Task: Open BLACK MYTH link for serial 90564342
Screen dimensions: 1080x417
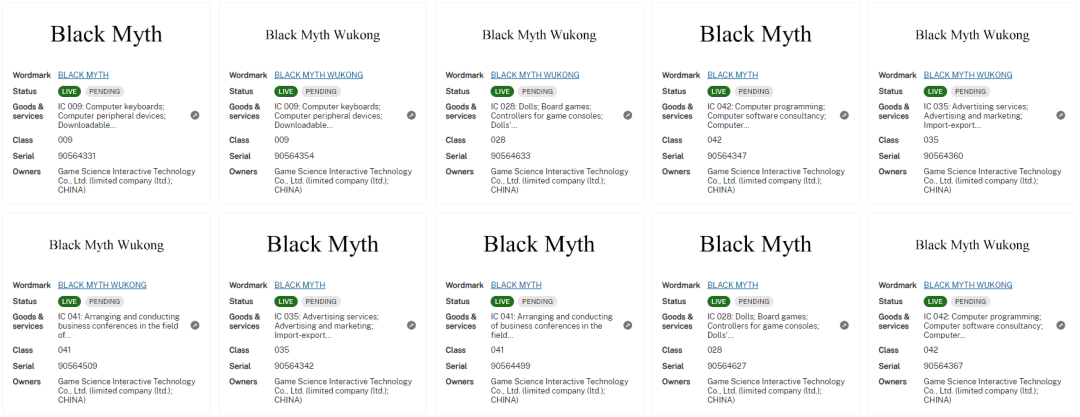Action: [x=300, y=285]
